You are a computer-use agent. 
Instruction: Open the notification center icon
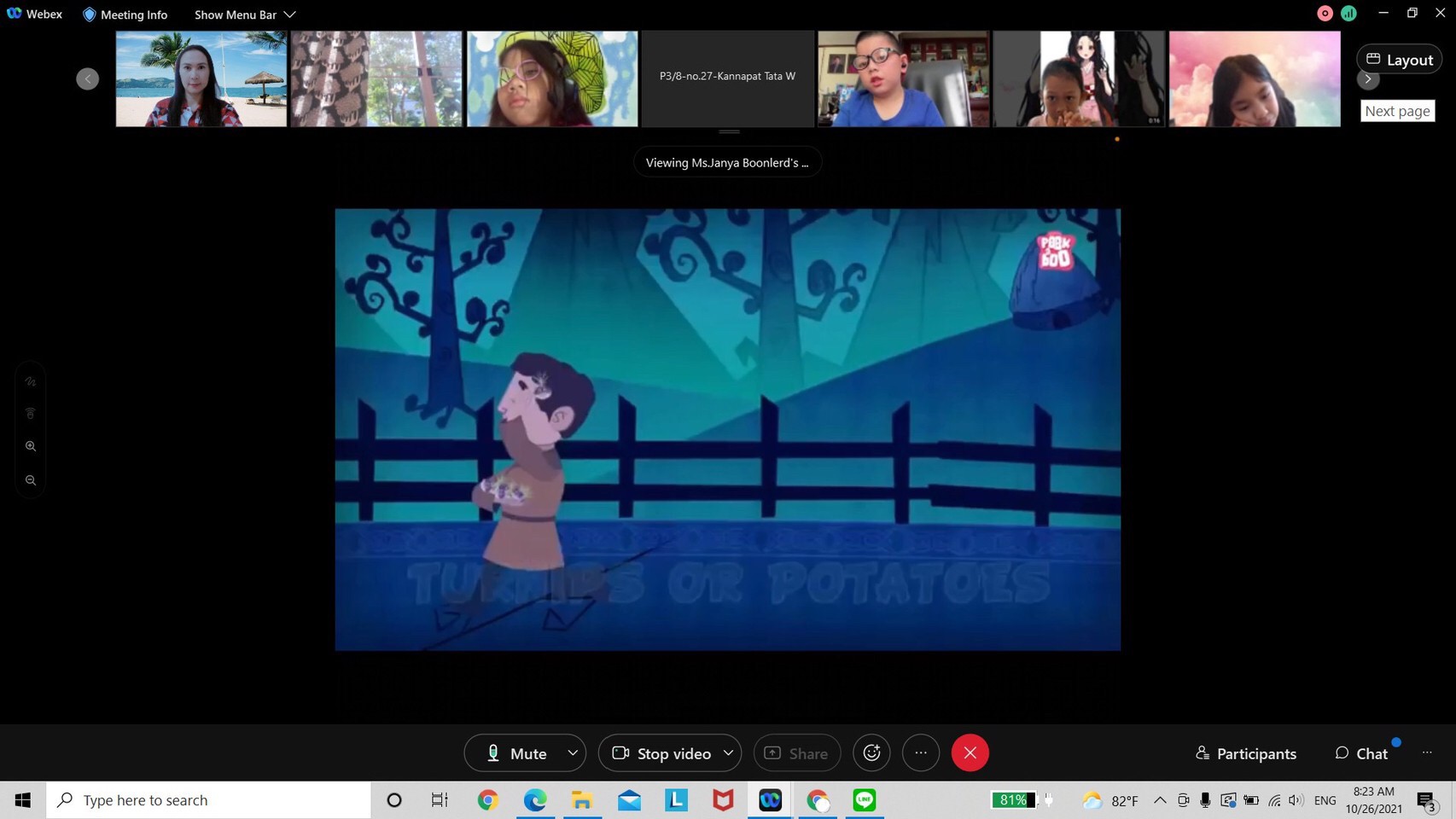1427,801
